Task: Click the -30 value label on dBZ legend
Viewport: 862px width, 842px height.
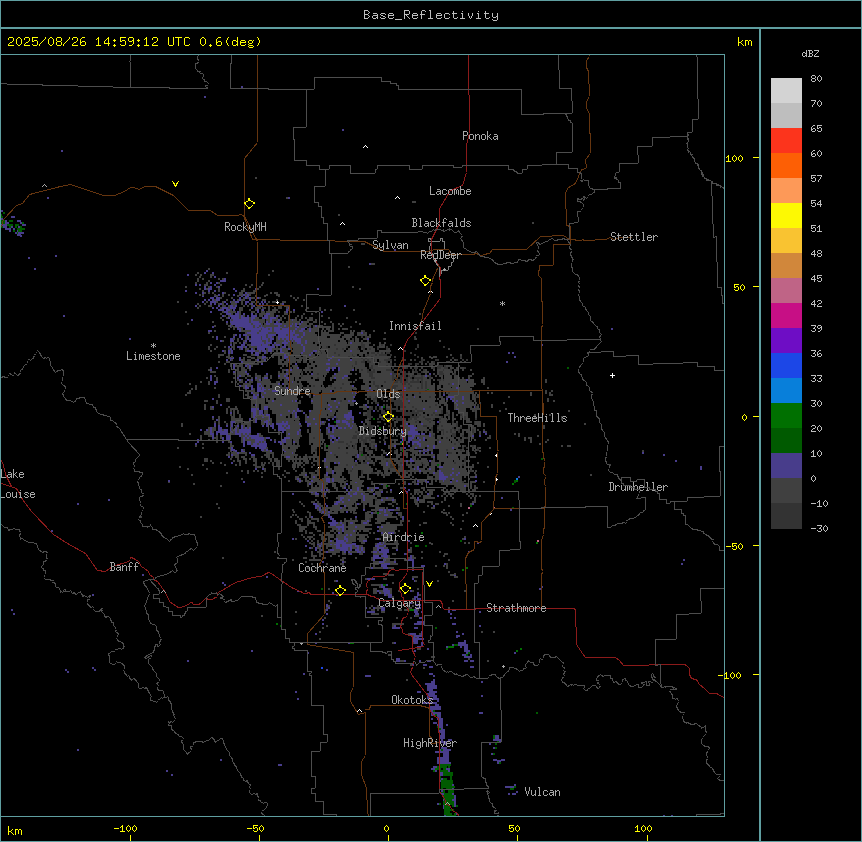Action: [x=819, y=528]
